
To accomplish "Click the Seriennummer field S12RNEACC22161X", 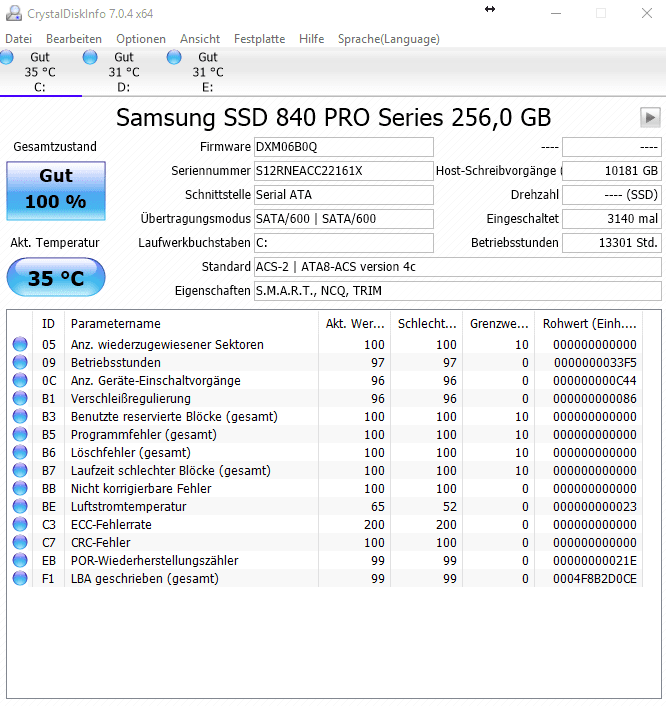I will tap(344, 171).
